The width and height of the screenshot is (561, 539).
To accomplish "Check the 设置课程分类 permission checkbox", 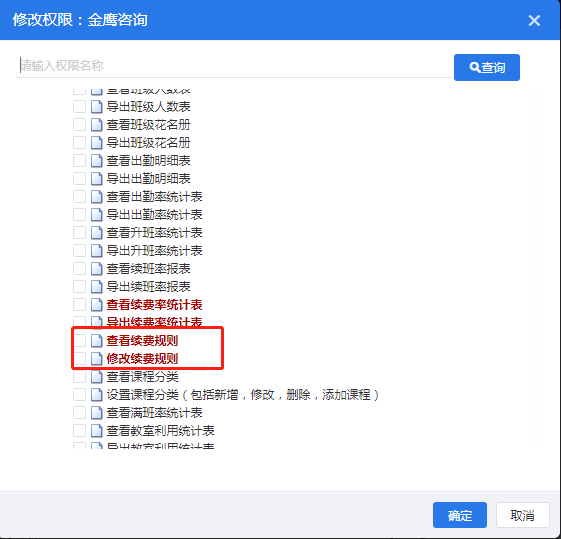I will (79, 395).
